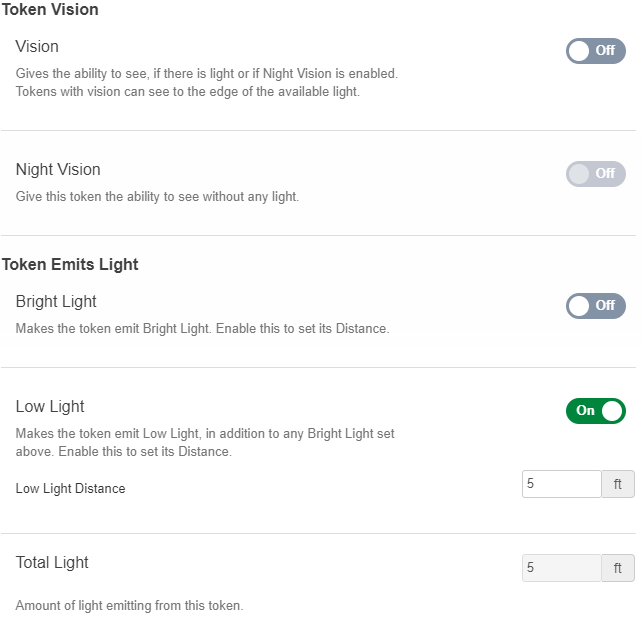Turn on the Vision toggle

pos(595,50)
